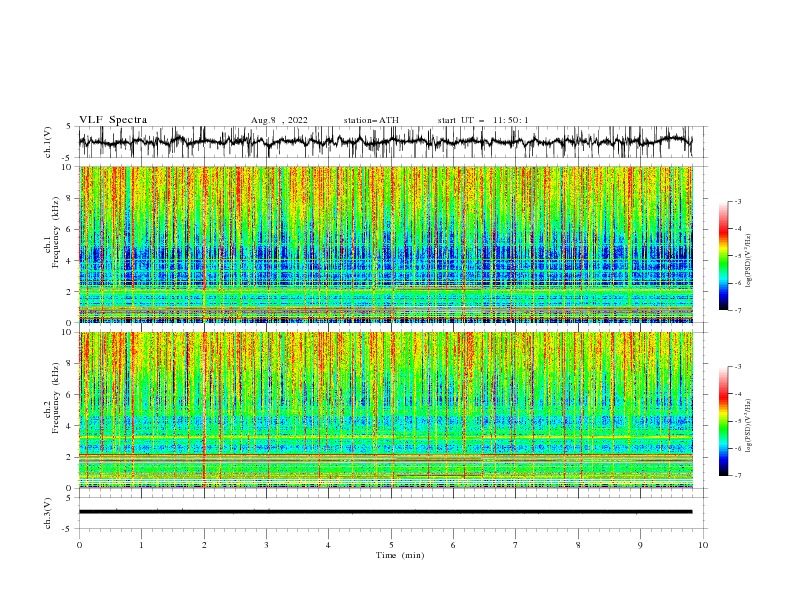The width and height of the screenshot is (792, 612).
Task: Click the ch.1 color bar log(PSD) label
Action: point(749,261)
